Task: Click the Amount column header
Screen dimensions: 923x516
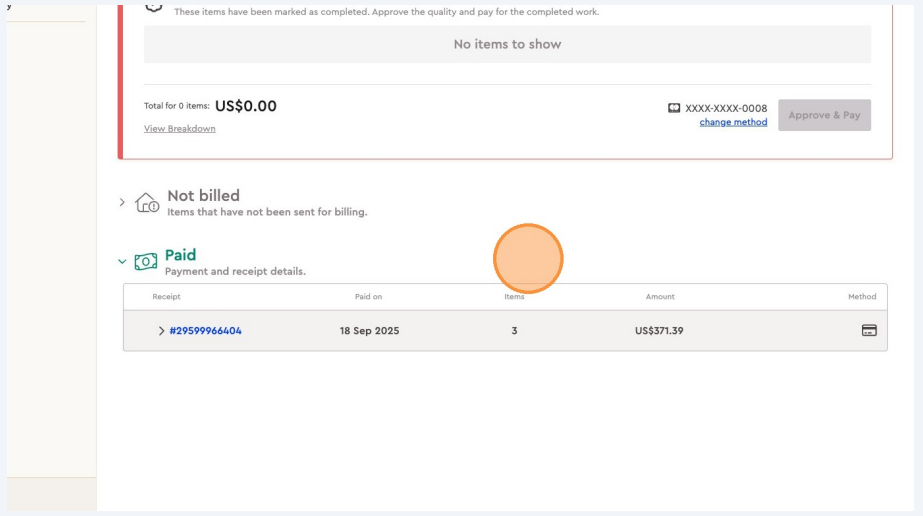Action: [660, 297]
